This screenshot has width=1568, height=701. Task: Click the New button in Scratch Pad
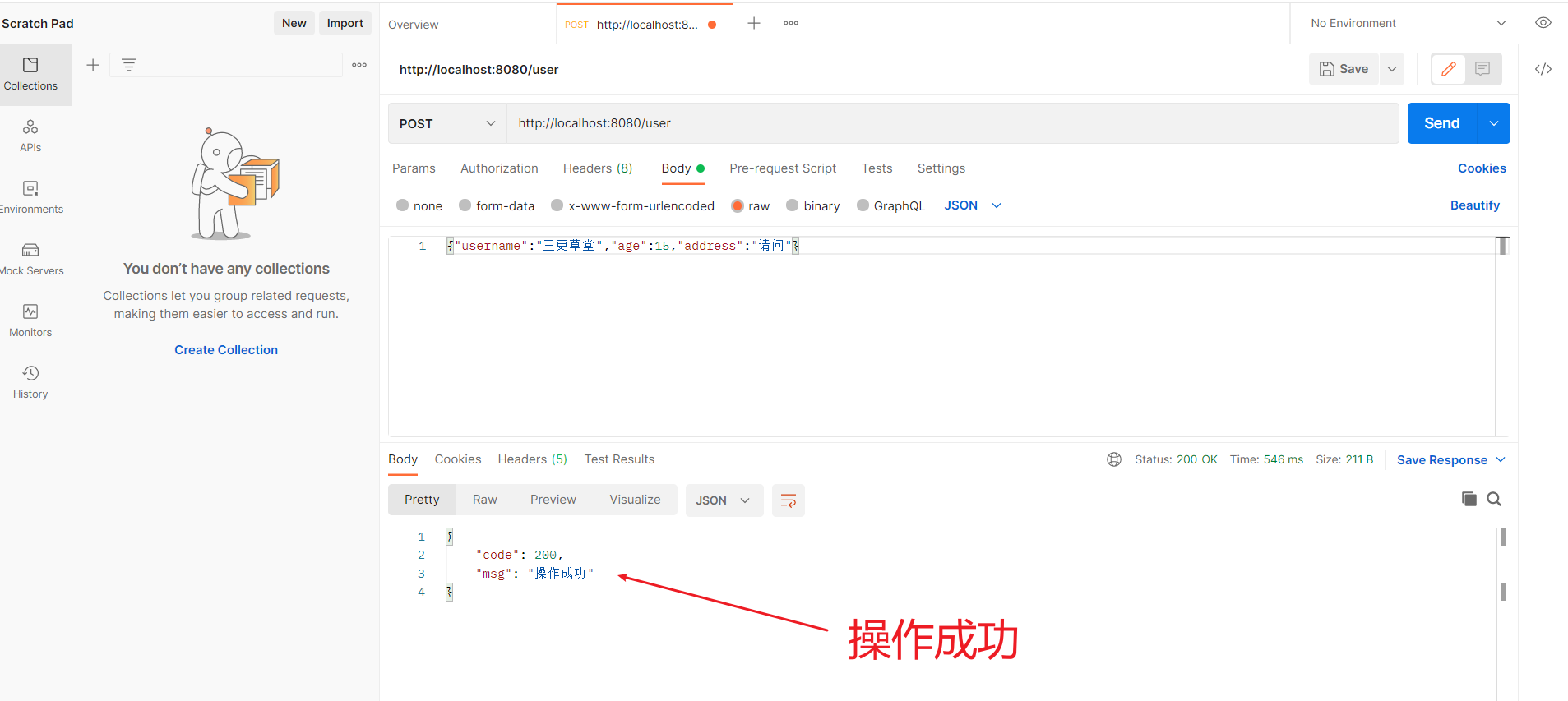point(294,23)
